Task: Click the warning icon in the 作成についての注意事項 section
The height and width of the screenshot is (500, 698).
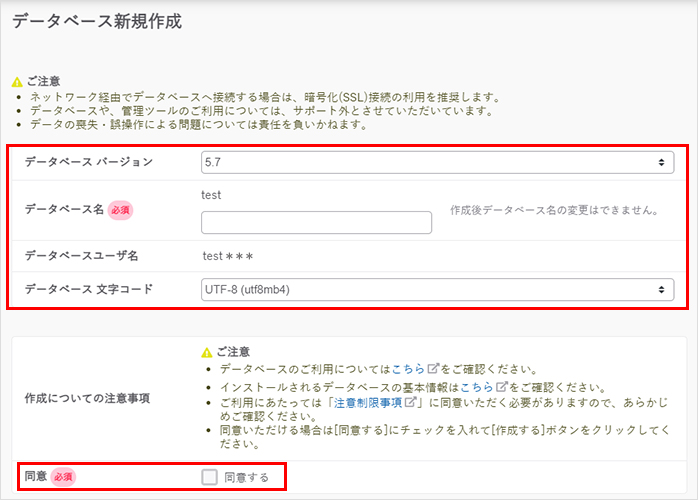Action: pos(207,353)
